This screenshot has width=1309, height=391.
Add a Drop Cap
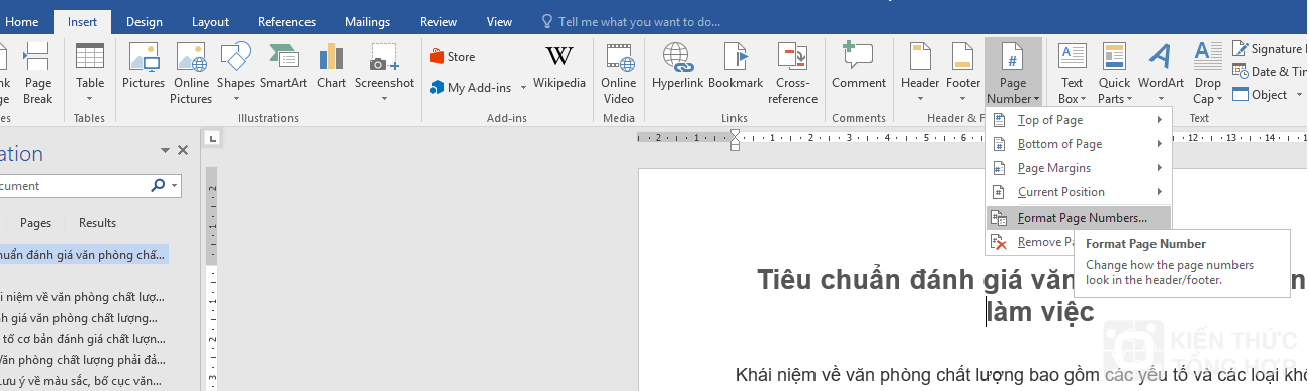1207,72
